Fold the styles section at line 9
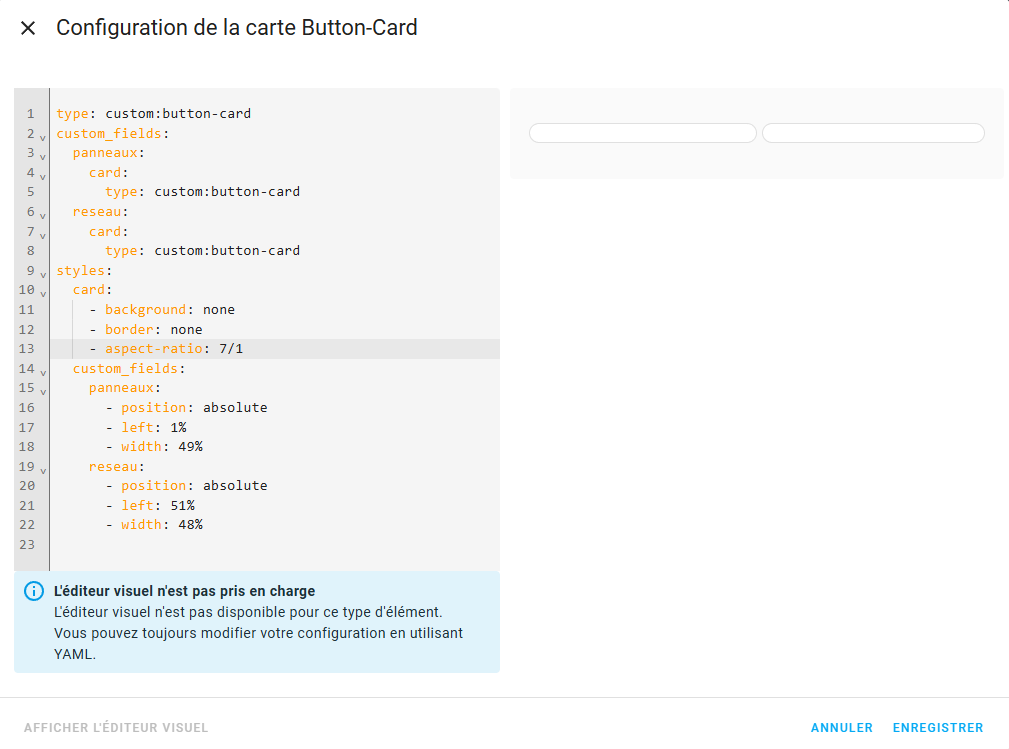The width and height of the screenshot is (1009, 749). coord(42,274)
